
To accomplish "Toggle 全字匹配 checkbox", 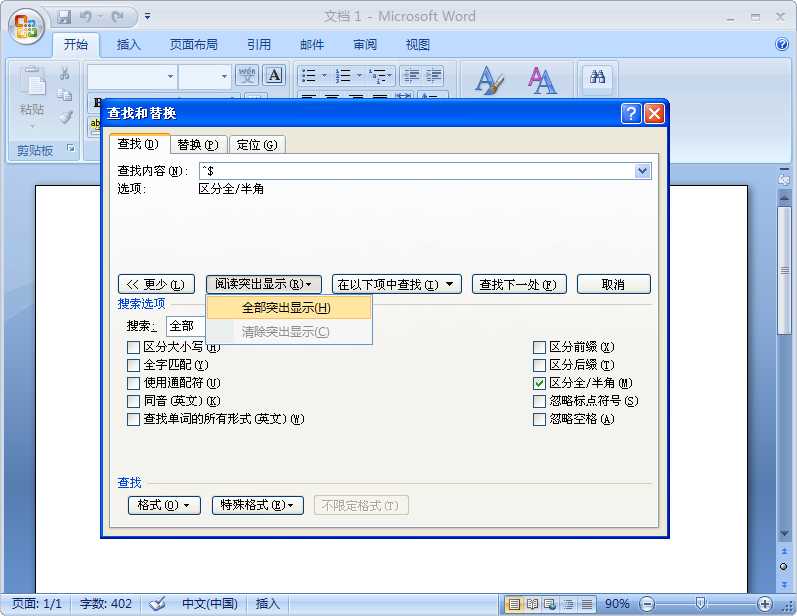I will 133,365.
